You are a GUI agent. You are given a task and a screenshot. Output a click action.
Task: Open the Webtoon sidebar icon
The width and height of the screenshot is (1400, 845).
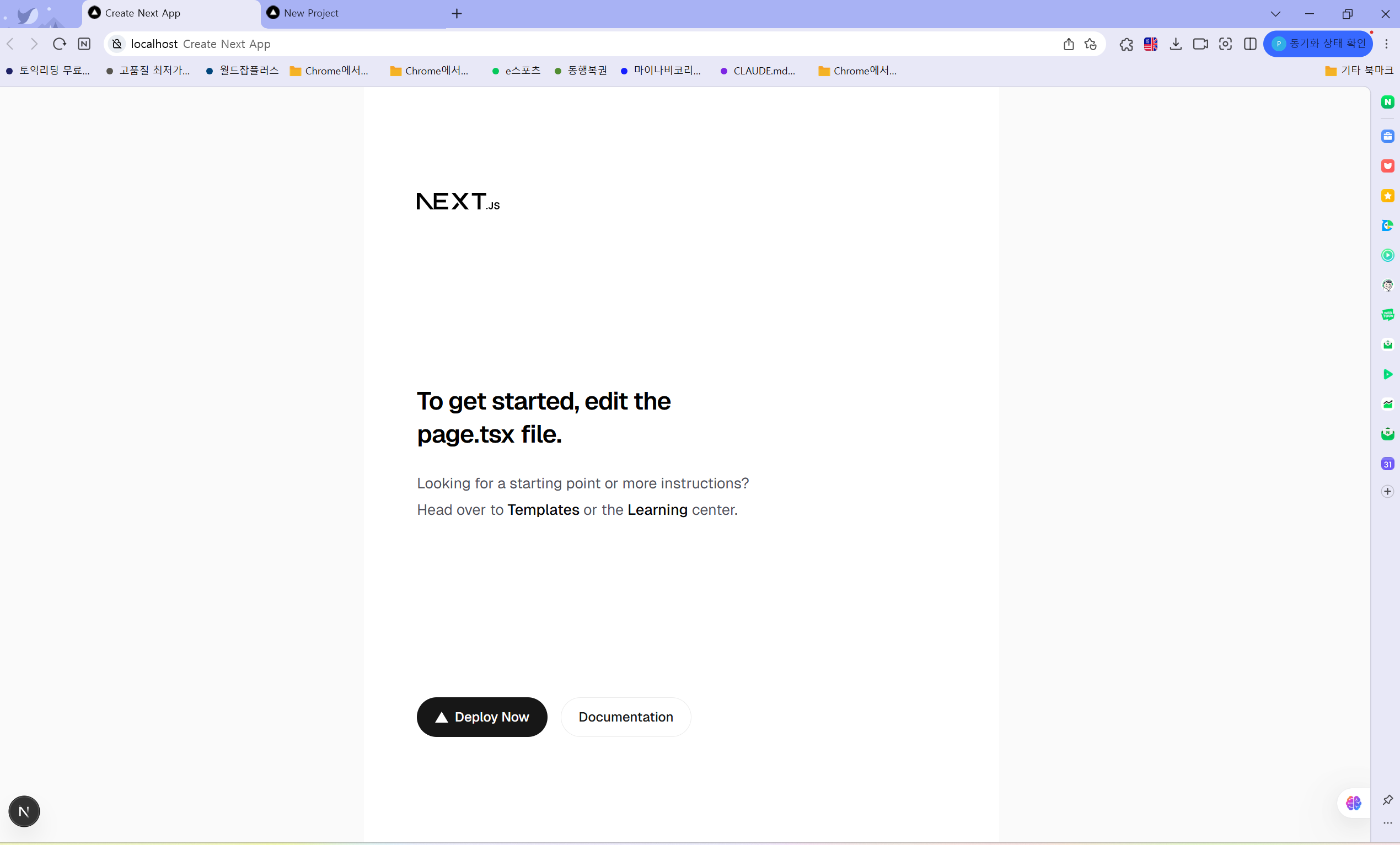point(1387,315)
